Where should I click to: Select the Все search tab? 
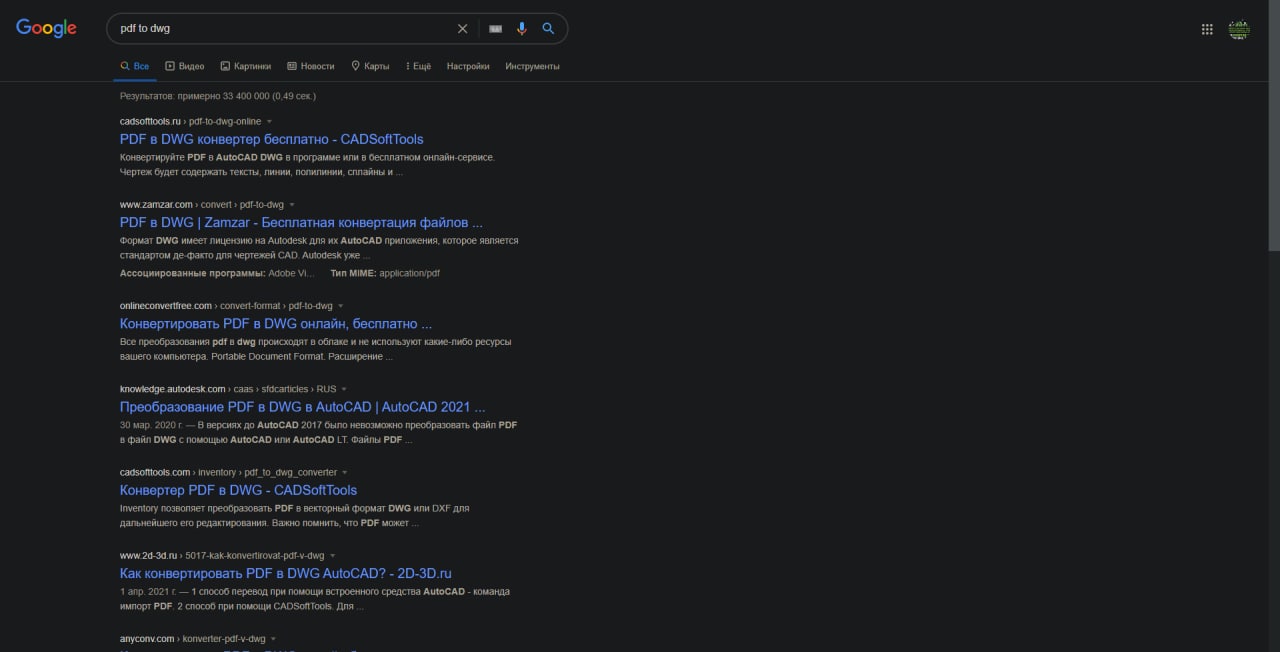click(134, 66)
